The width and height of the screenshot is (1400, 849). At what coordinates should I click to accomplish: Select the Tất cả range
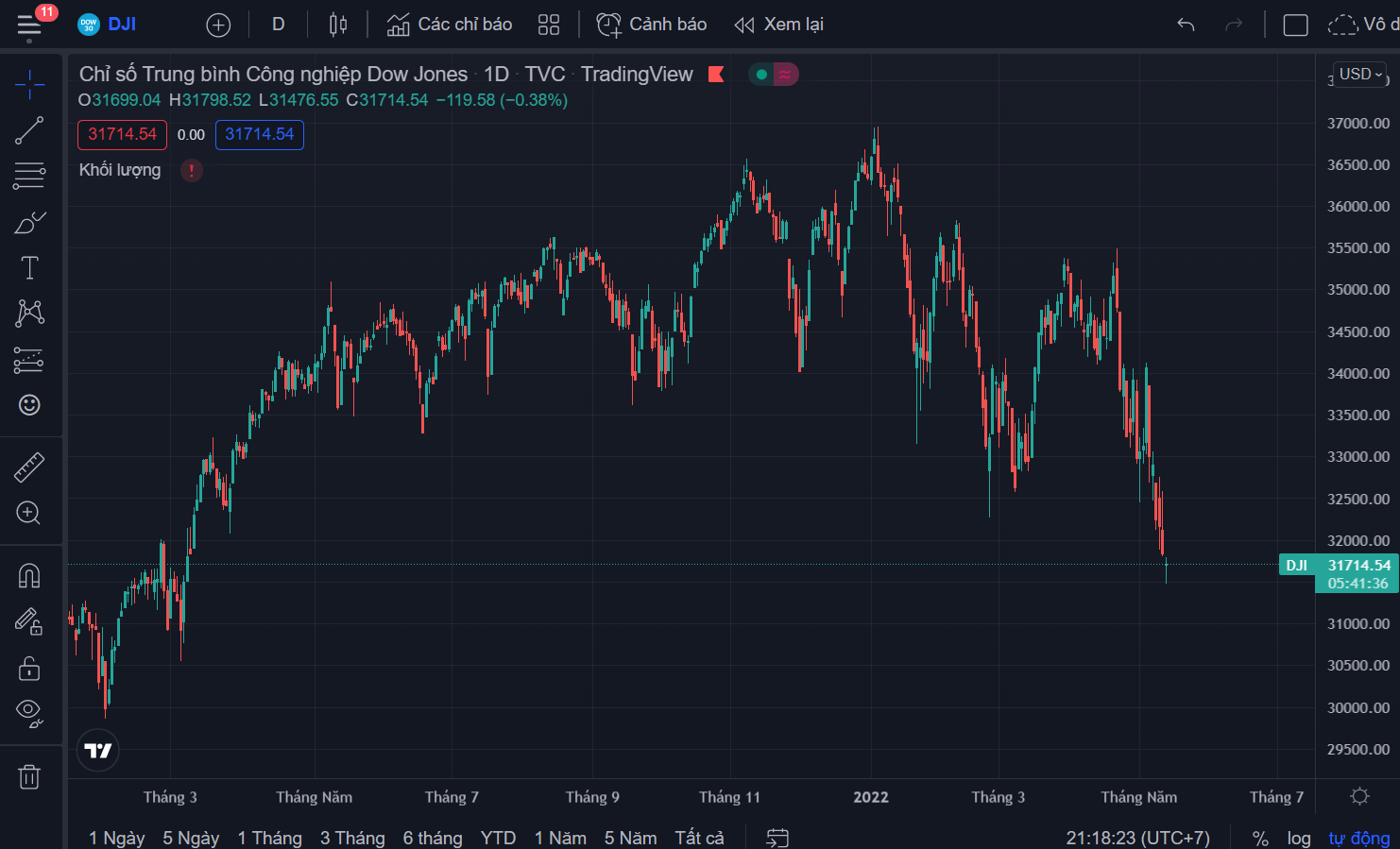tap(699, 838)
